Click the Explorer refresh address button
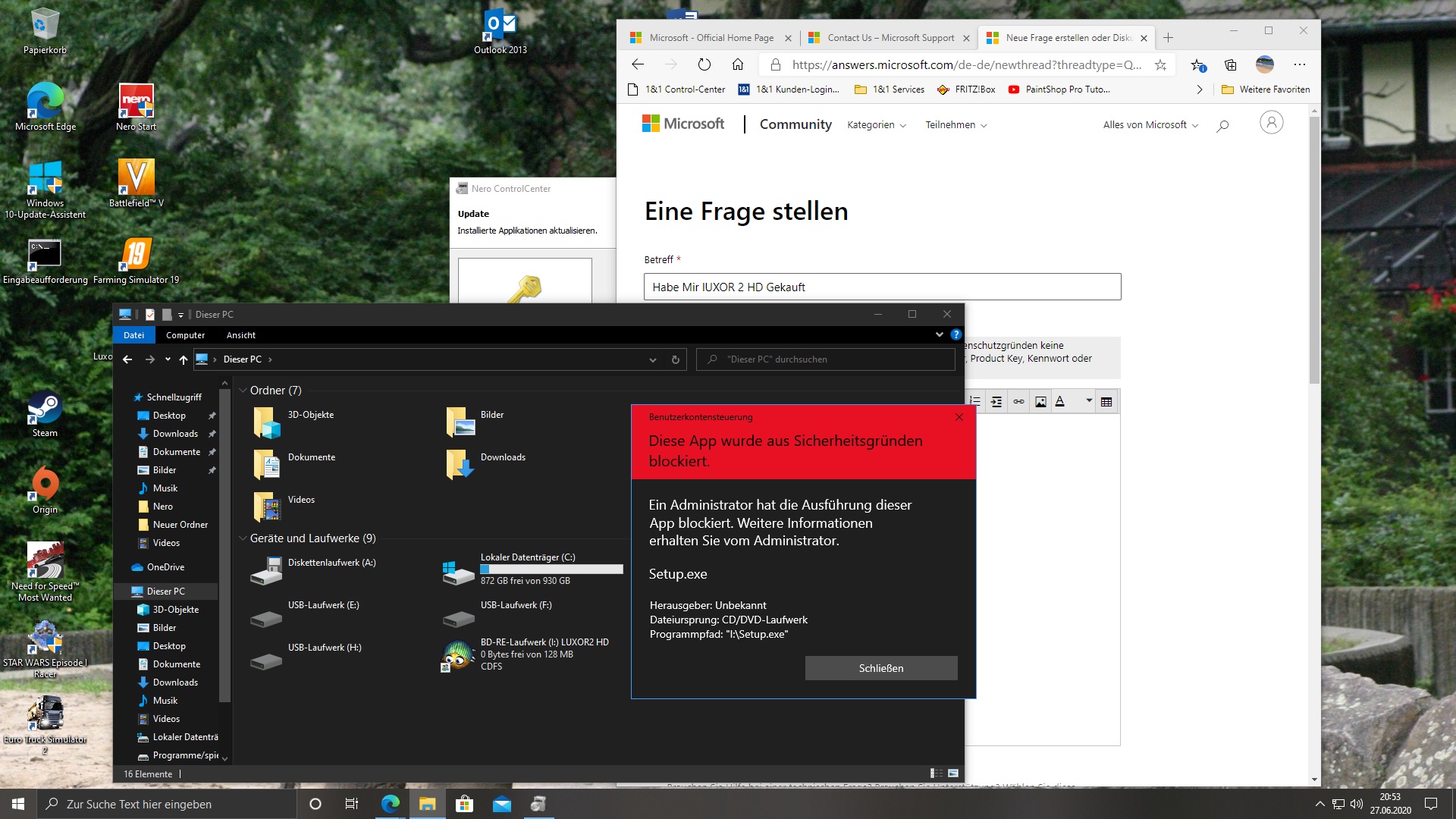 (x=675, y=359)
